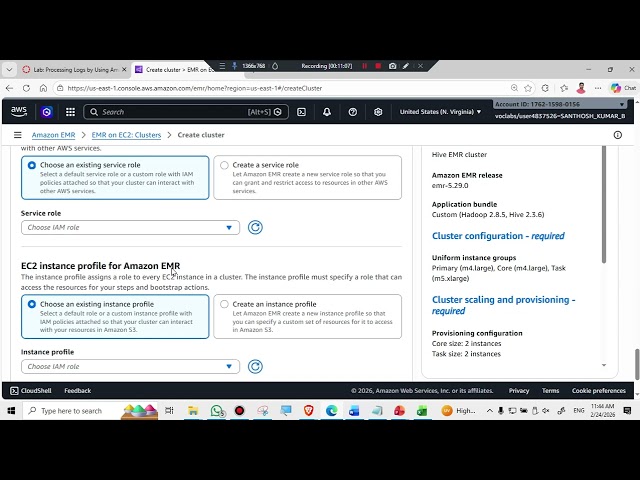Refresh the Instance profile list
Viewport: 640px width, 480px height.
[x=255, y=367]
